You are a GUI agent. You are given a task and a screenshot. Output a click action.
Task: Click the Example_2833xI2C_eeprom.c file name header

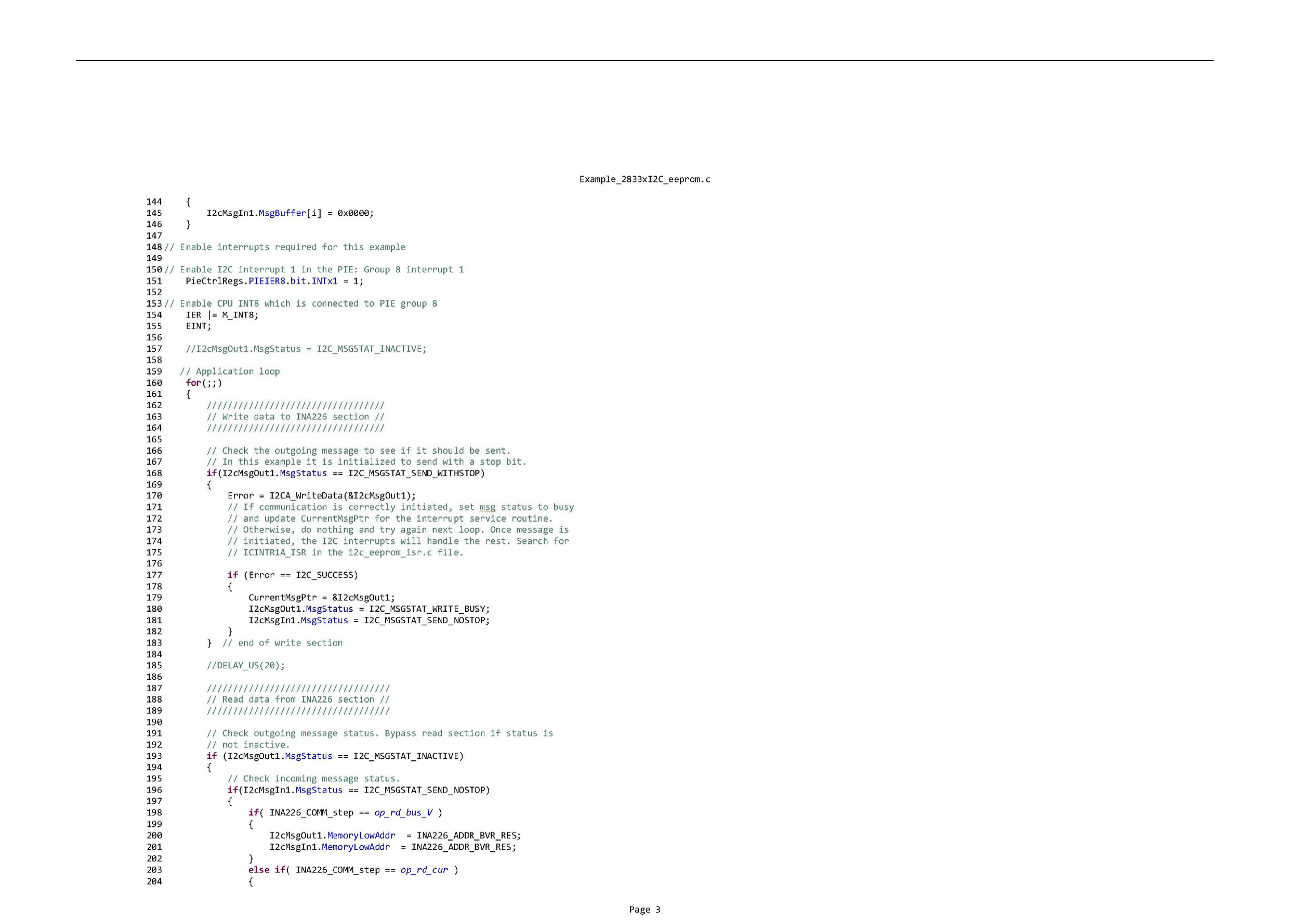pos(644,179)
